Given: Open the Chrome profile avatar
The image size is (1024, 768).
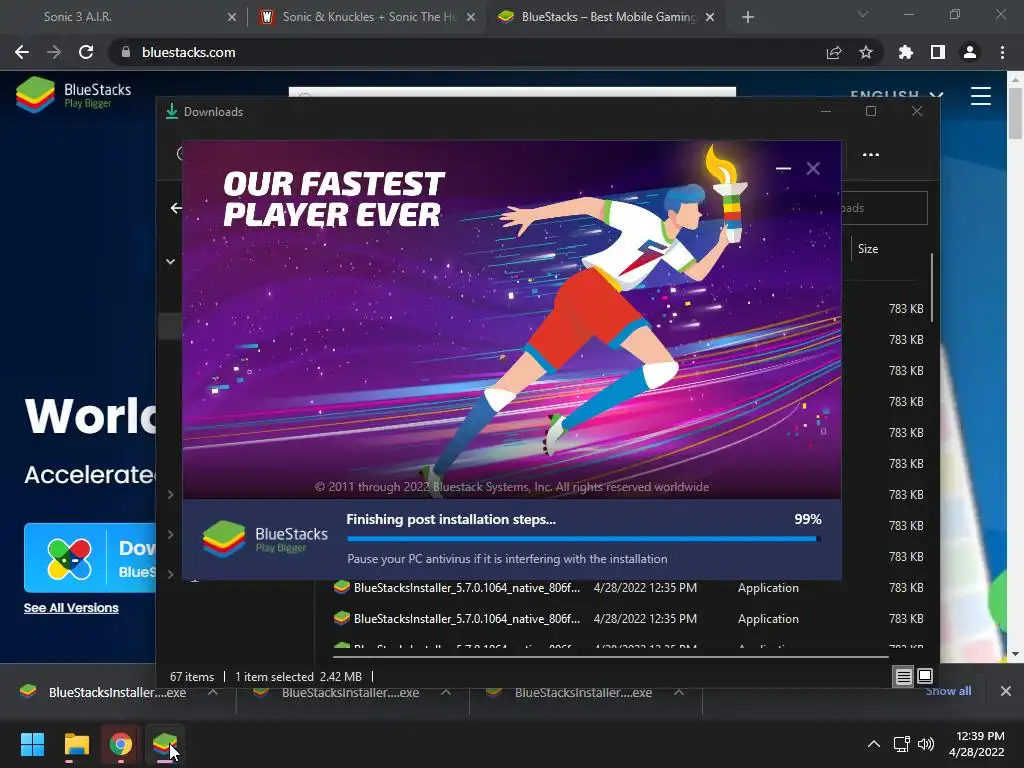Looking at the screenshot, I should click(x=970, y=52).
